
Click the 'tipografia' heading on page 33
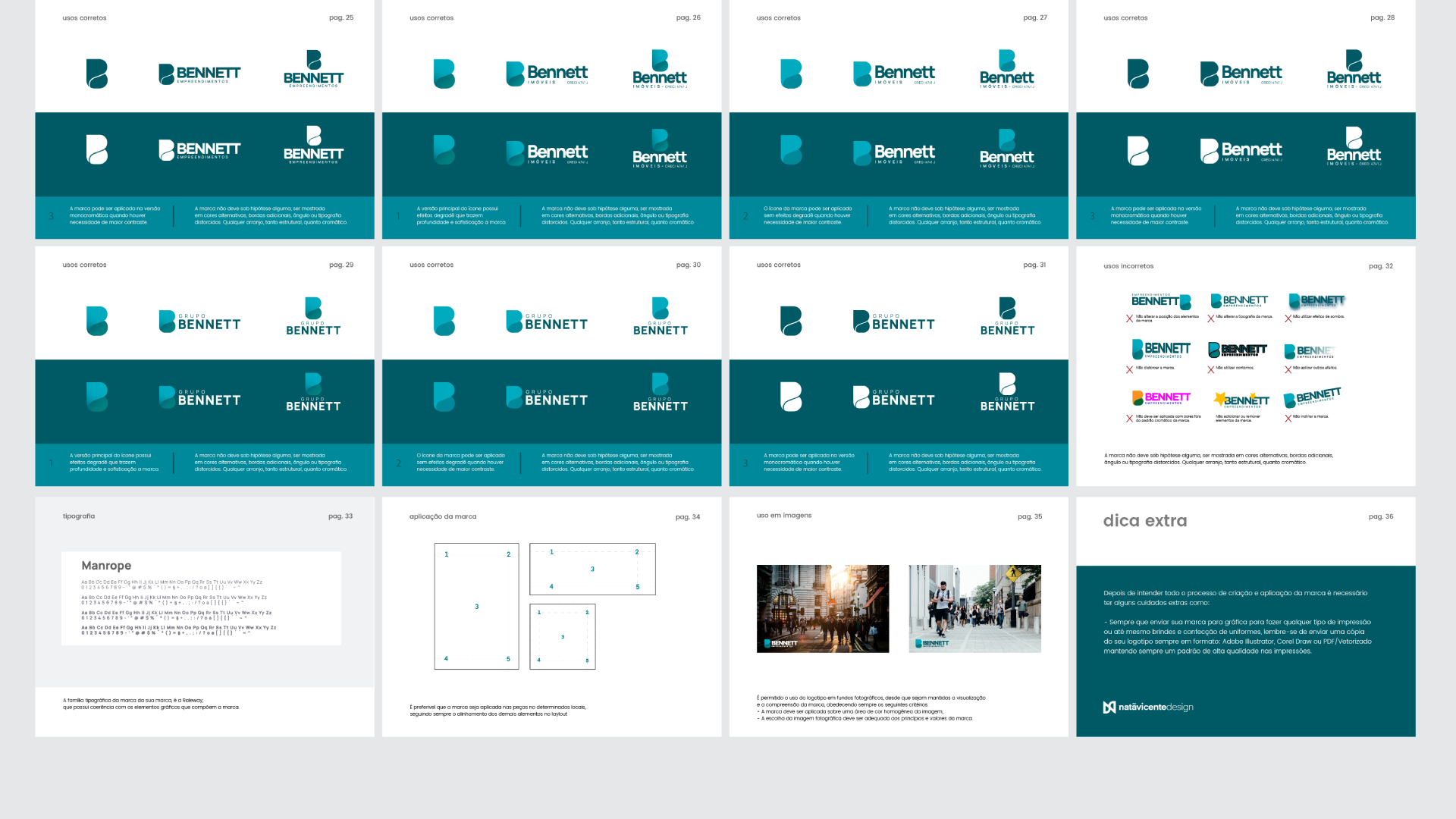79,516
